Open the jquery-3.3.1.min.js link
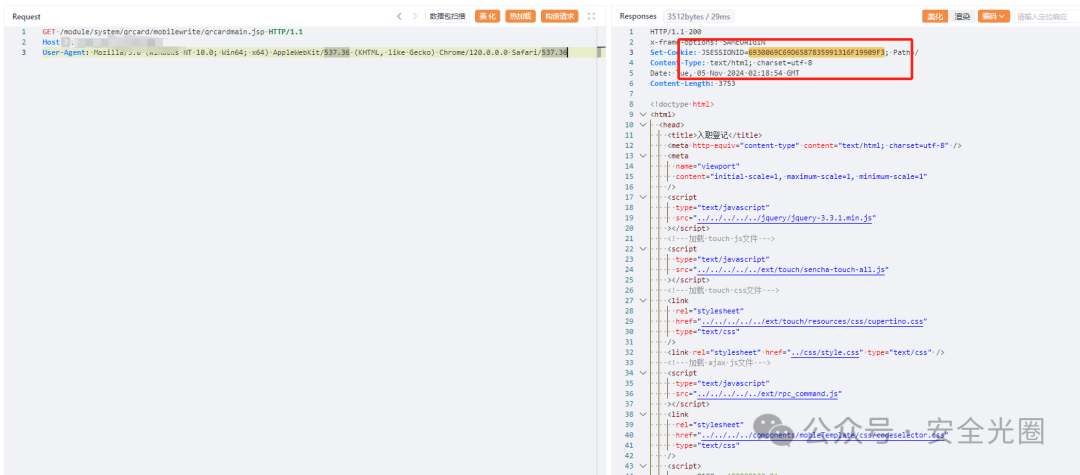 click(x=787, y=218)
